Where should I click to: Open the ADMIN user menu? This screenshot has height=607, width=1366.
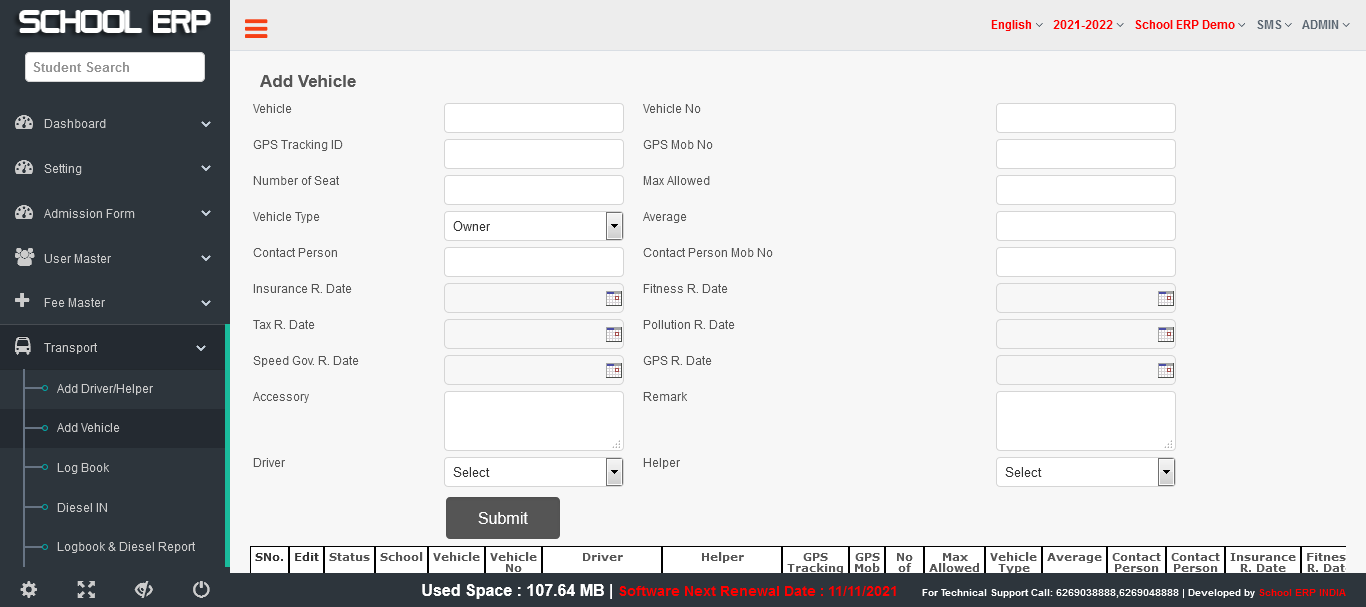1326,25
